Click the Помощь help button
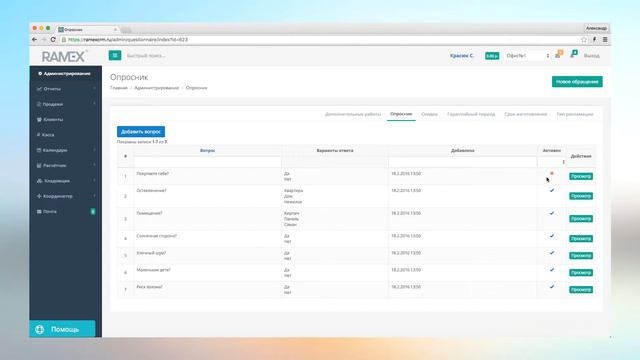The image size is (640, 360). pos(62,329)
